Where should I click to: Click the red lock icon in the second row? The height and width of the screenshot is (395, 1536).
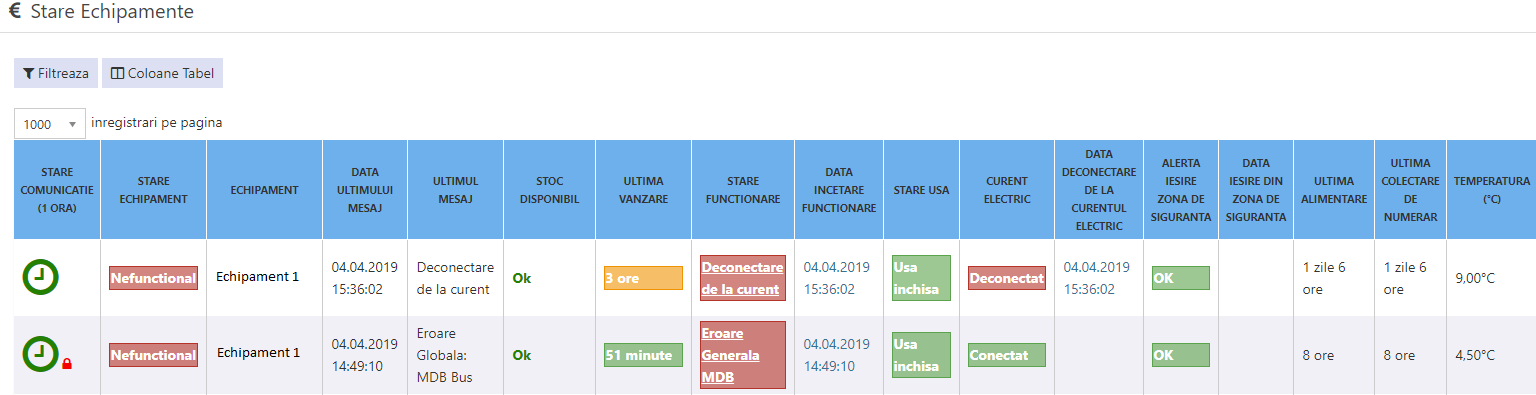pyautogui.click(x=67, y=364)
